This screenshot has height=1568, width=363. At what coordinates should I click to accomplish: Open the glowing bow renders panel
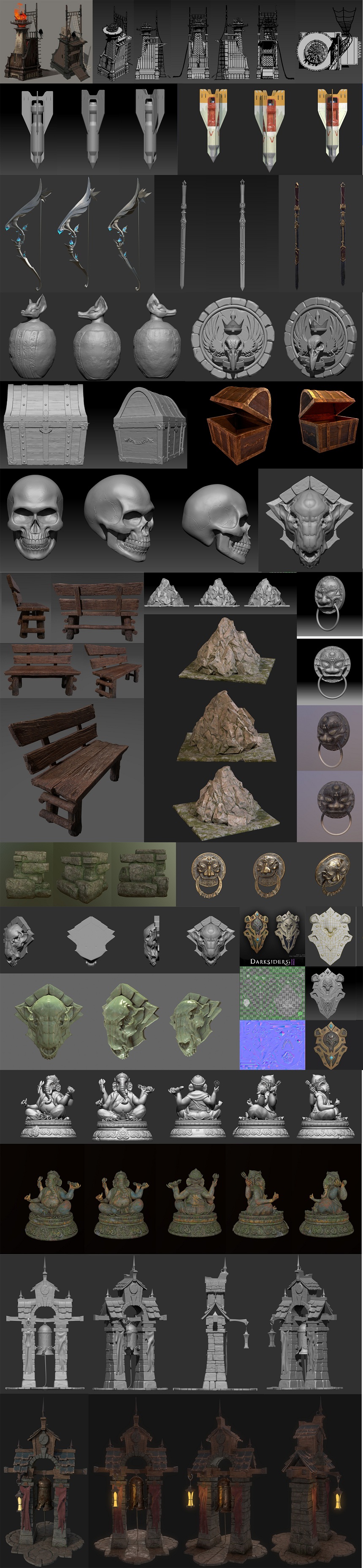pyautogui.click(x=77, y=234)
